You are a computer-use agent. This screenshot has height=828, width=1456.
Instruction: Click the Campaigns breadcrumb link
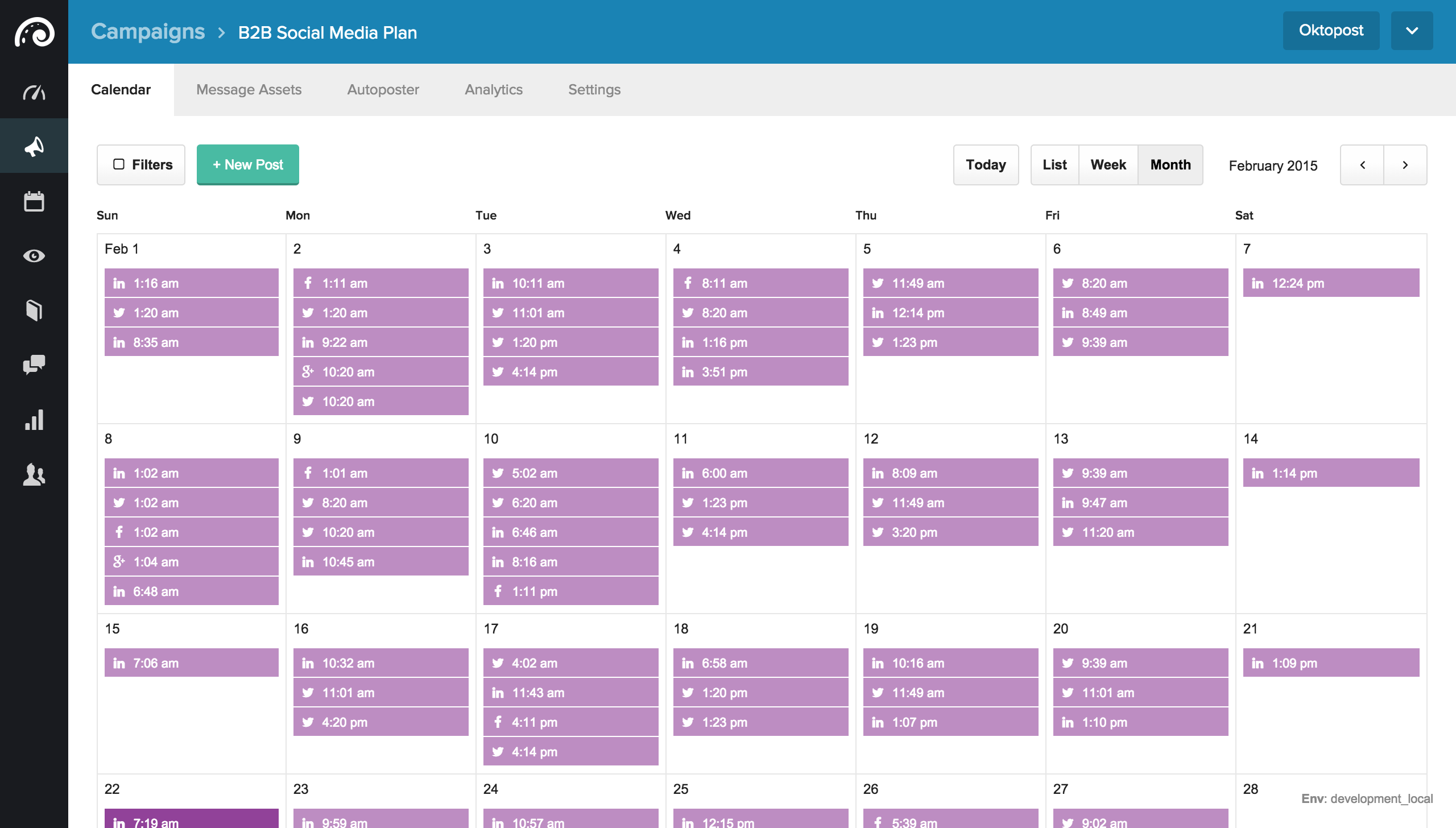tap(147, 32)
